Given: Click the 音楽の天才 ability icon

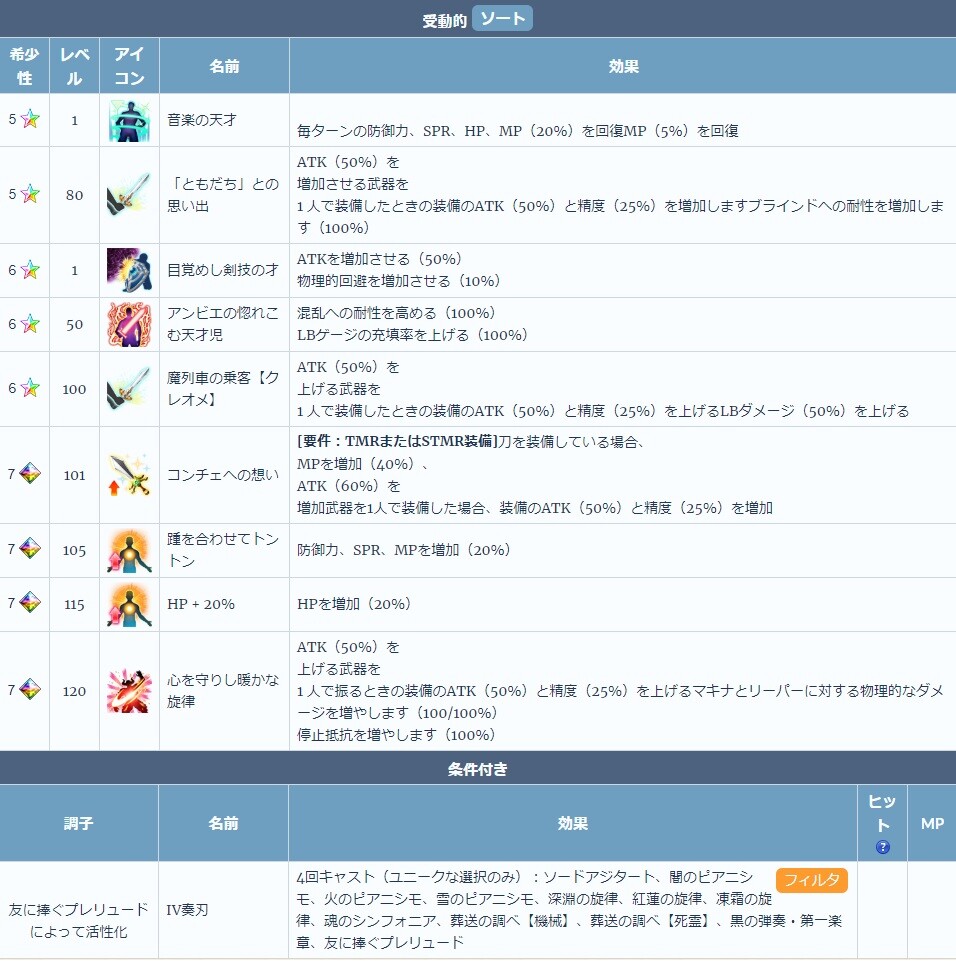Looking at the screenshot, I should click(x=129, y=120).
